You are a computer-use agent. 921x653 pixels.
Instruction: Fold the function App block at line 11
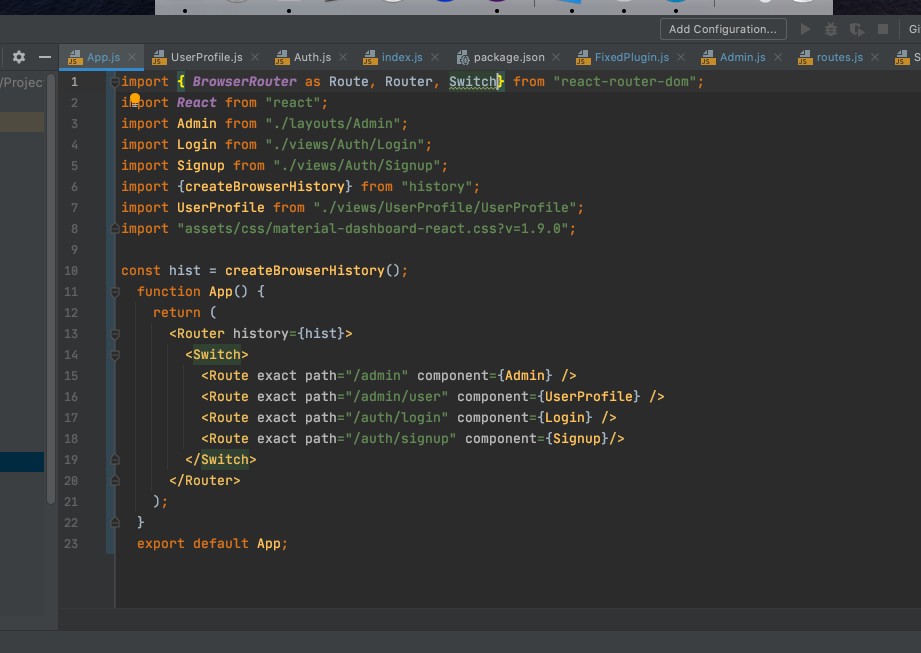115,292
